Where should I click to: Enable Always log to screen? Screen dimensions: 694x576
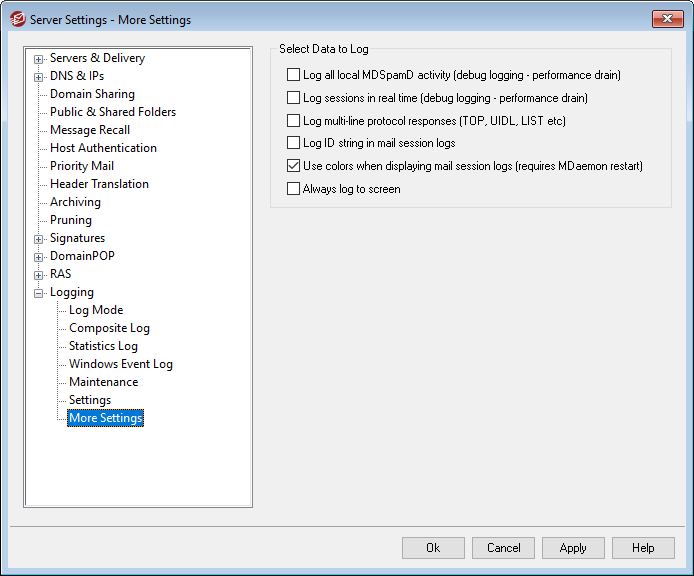pyautogui.click(x=293, y=189)
